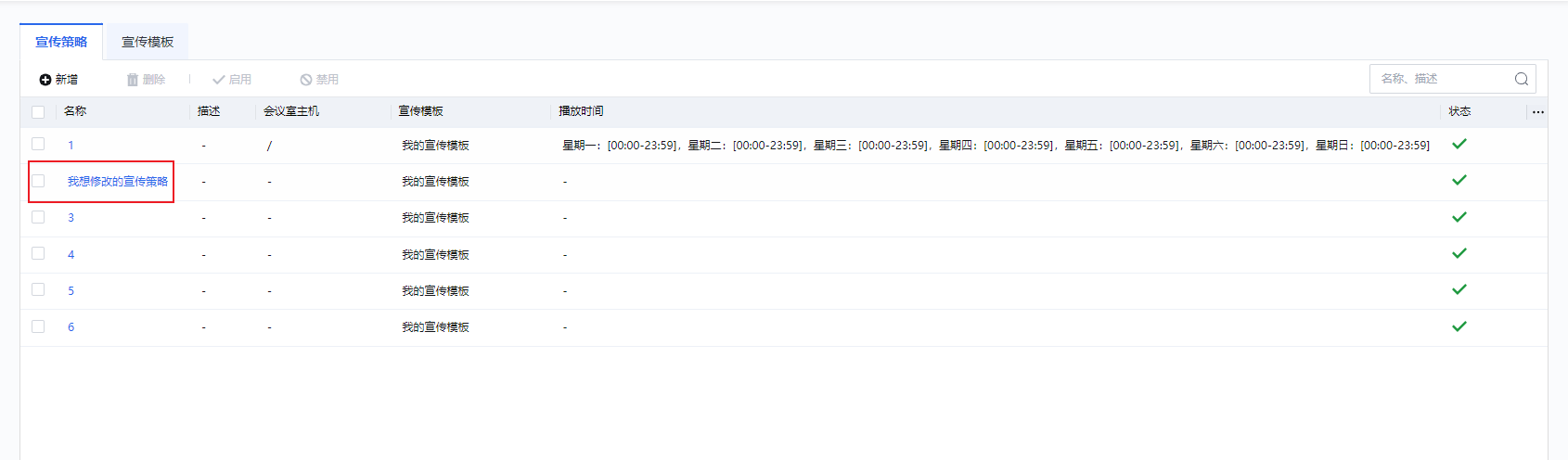This screenshot has height=460, width=1568.
Task: Click green status check for policy 1
Action: click(1459, 144)
